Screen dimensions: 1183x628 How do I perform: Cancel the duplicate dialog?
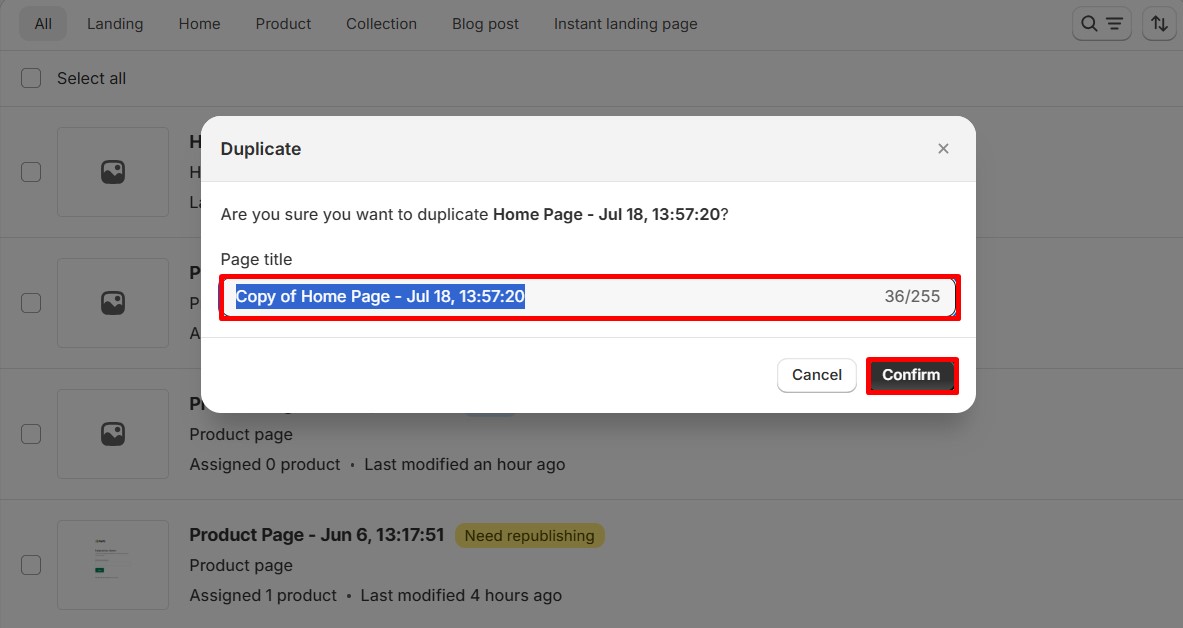pos(816,375)
